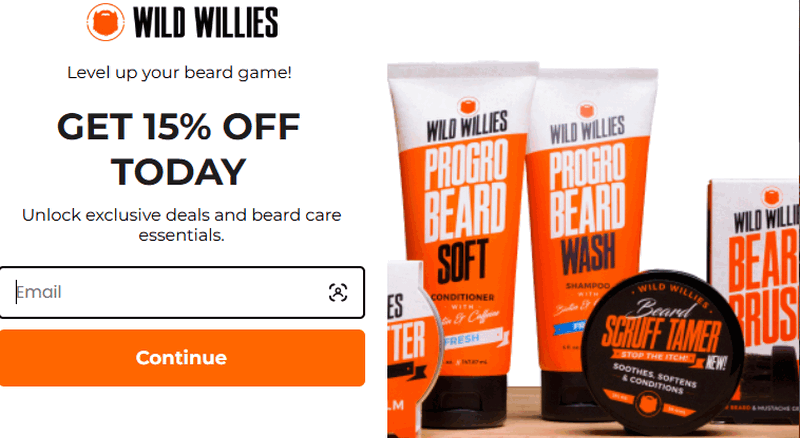Click beard logo icon on Beard Wash tube
The image size is (800, 438).
pos(587,110)
